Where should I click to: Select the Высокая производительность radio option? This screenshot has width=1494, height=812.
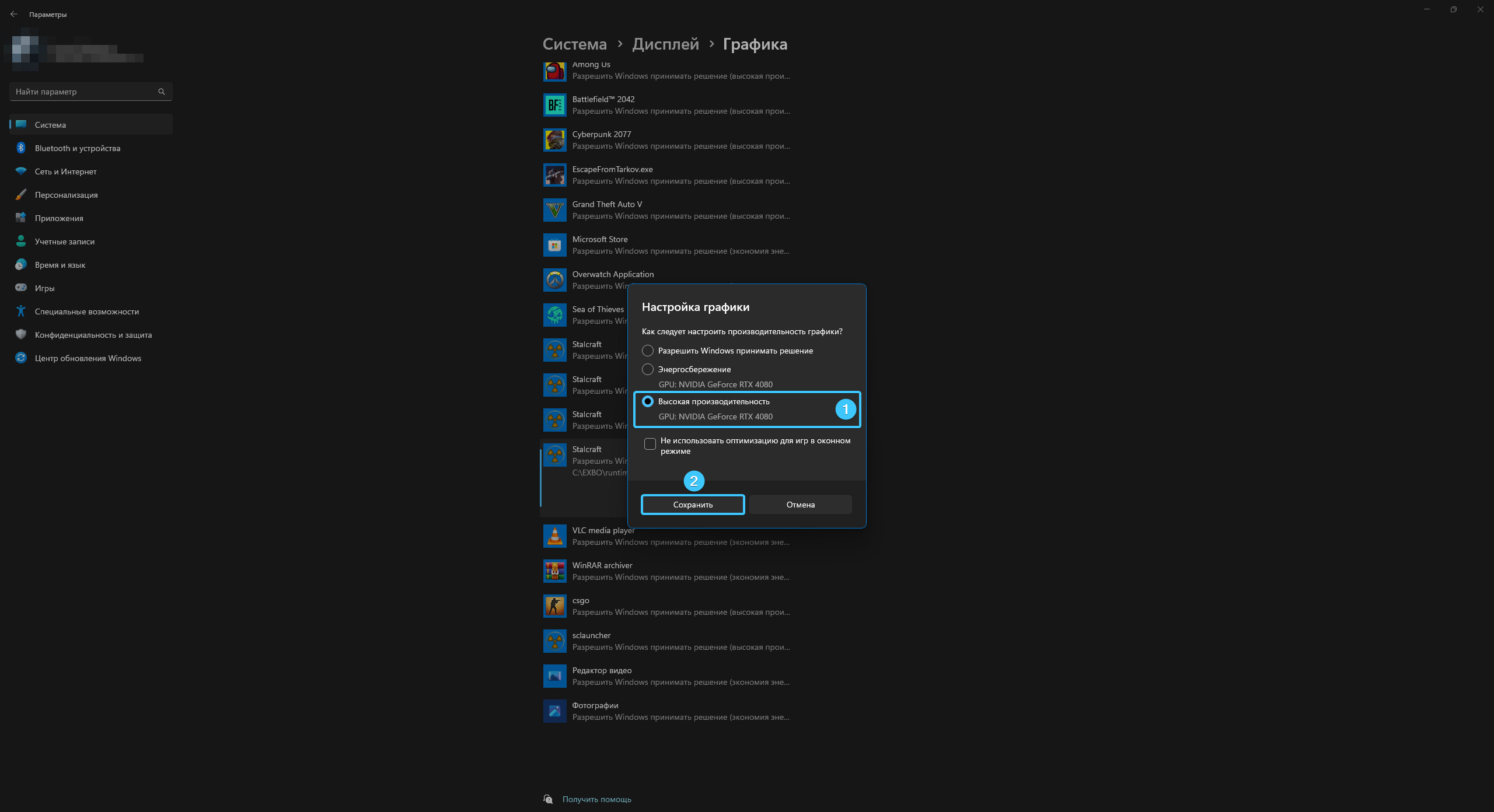coord(648,401)
